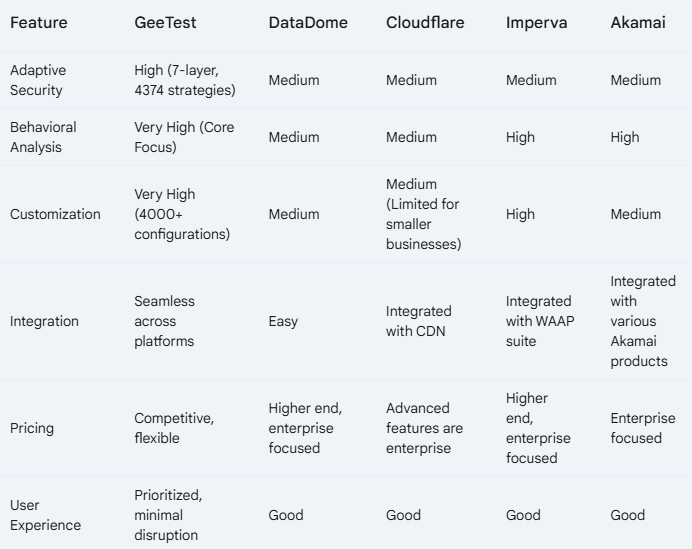This screenshot has height=549, width=692.
Task: Click 'Limited for smaller businesses' Cloudflare cell
Action: click(423, 214)
